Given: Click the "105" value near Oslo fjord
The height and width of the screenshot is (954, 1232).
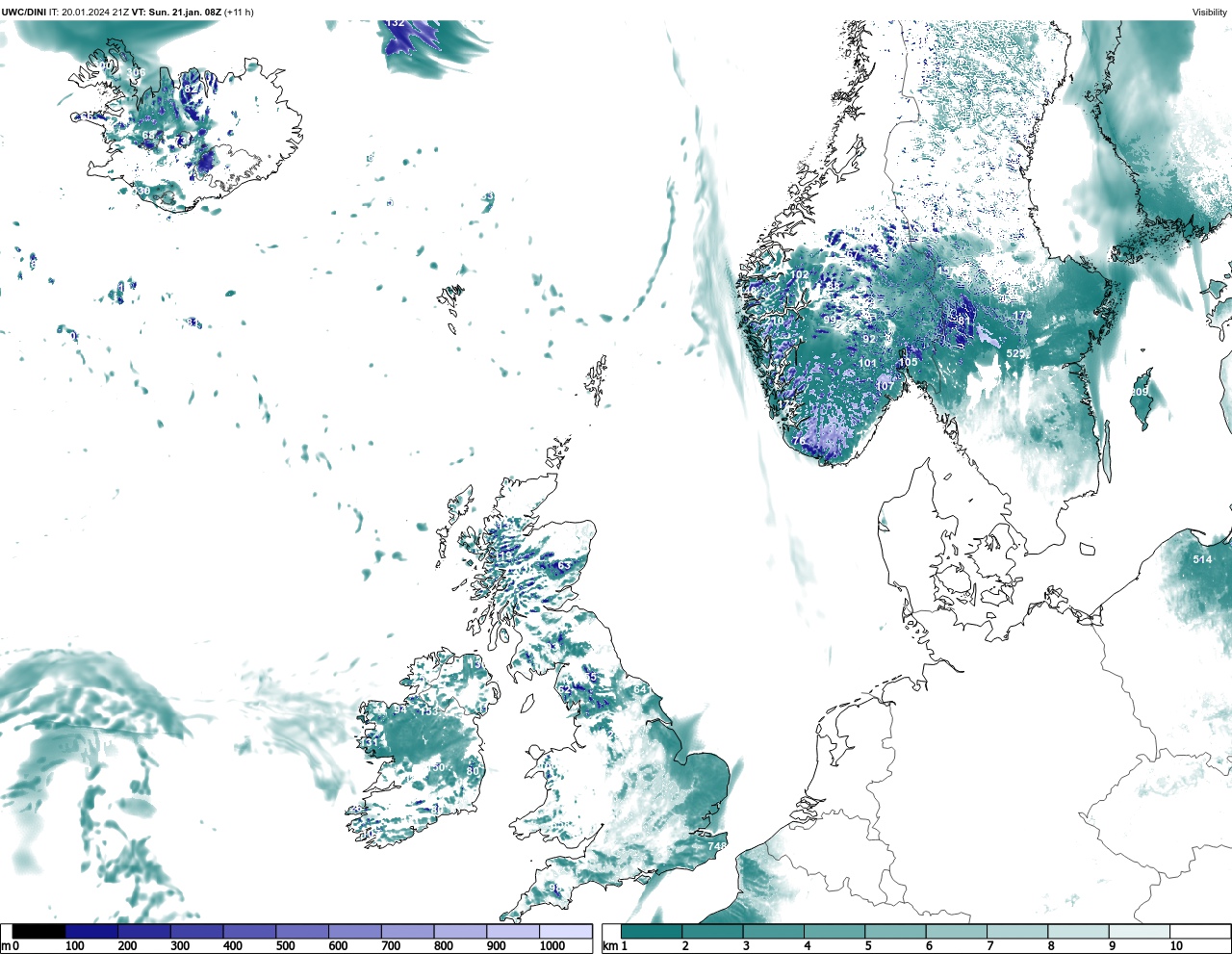Looking at the screenshot, I should coord(909,362).
